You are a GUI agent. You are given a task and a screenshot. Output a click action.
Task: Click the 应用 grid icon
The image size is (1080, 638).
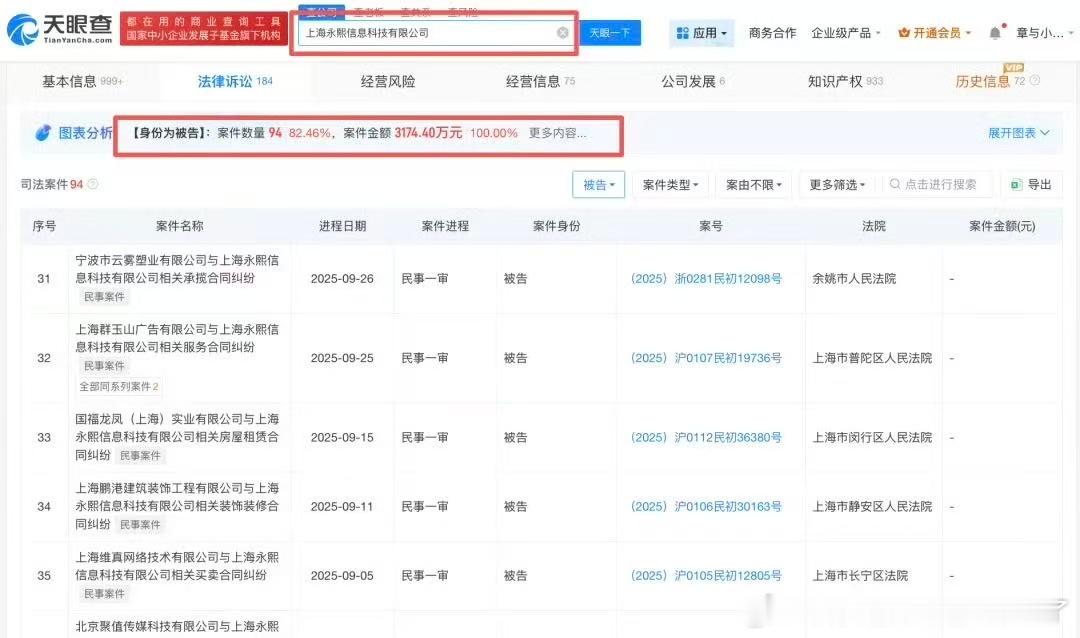click(x=683, y=33)
